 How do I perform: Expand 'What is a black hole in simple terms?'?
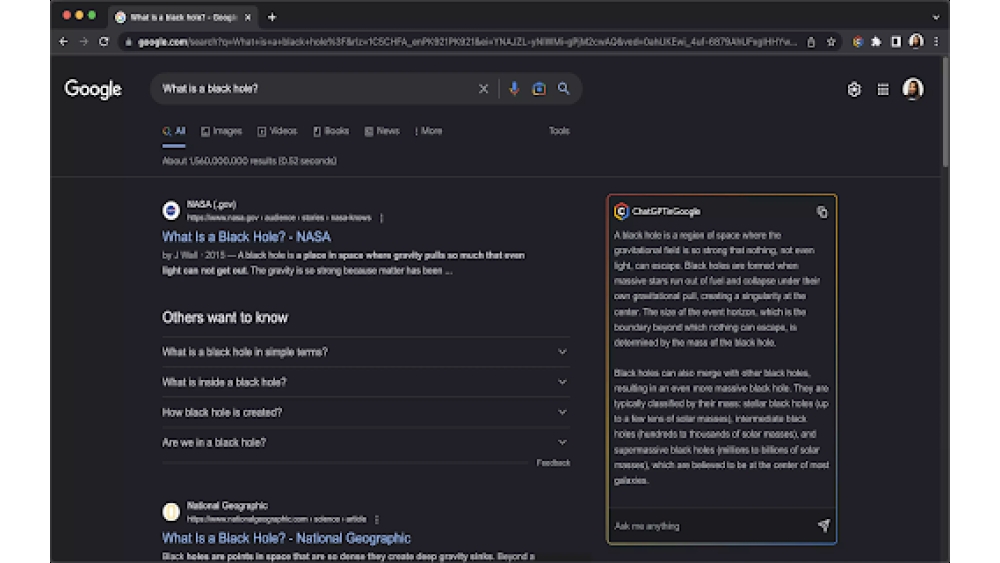365,352
